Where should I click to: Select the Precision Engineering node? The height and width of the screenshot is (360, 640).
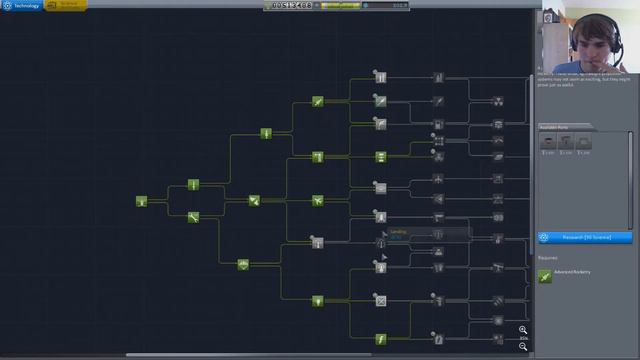[x=439, y=301]
